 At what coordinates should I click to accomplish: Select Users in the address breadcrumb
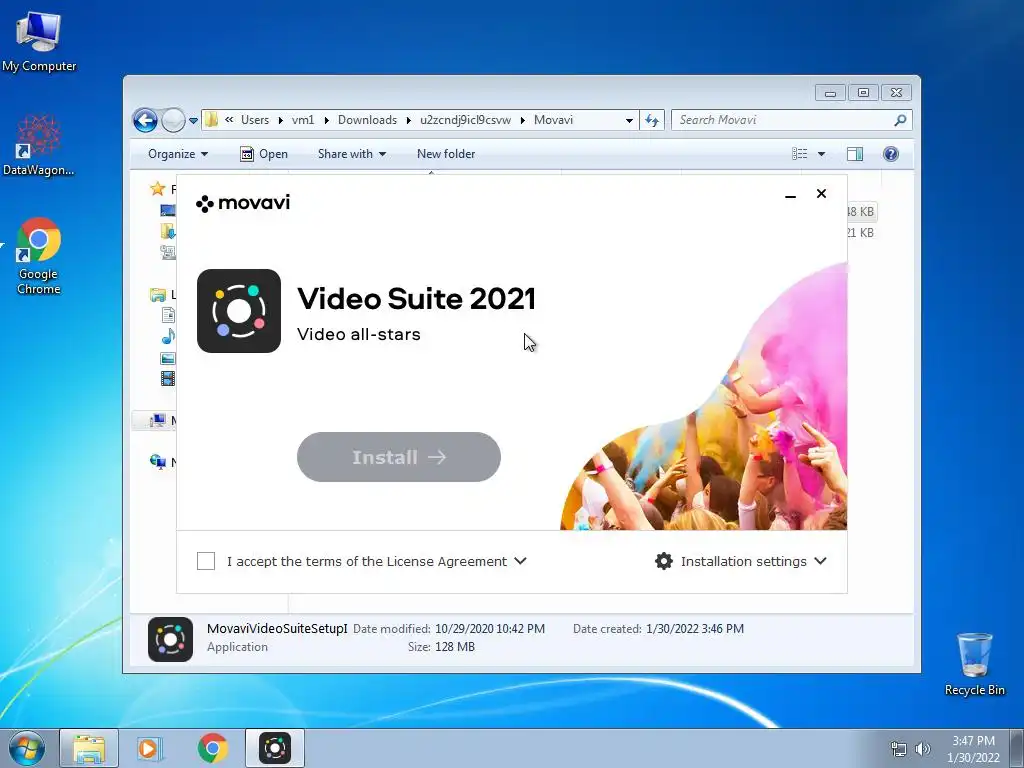(x=255, y=120)
